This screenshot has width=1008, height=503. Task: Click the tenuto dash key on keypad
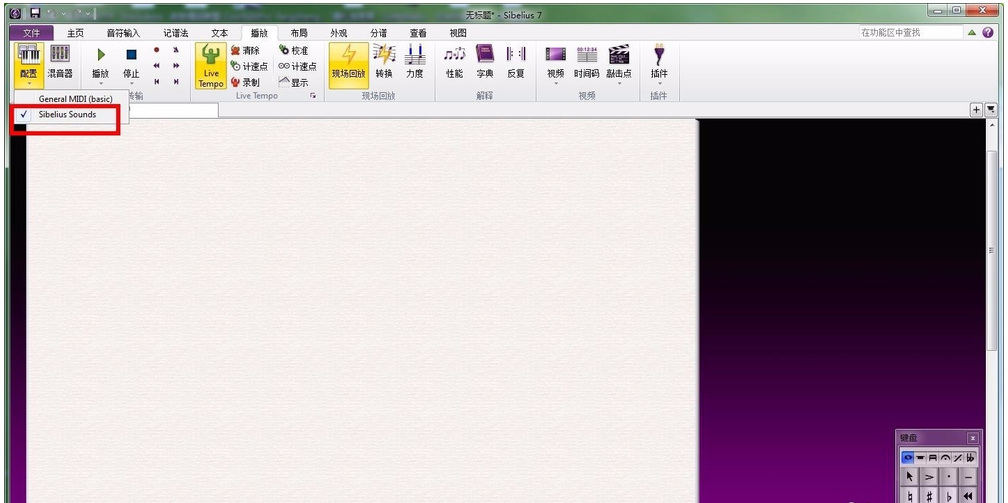(x=968, y=477)
